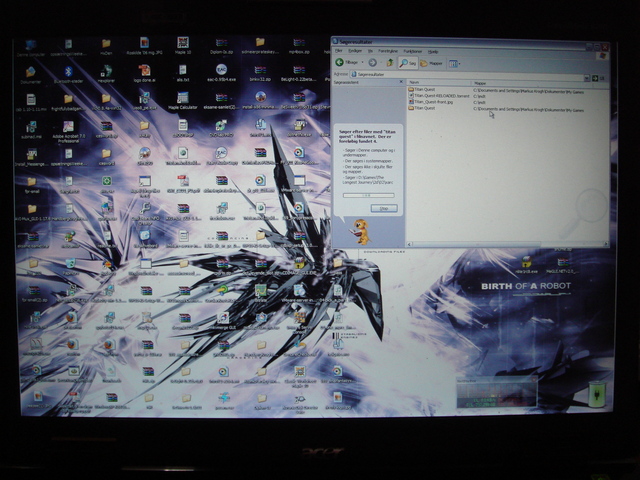
Task: Select Titan_Quest-front.jpg file result
Action: (431, 102)
